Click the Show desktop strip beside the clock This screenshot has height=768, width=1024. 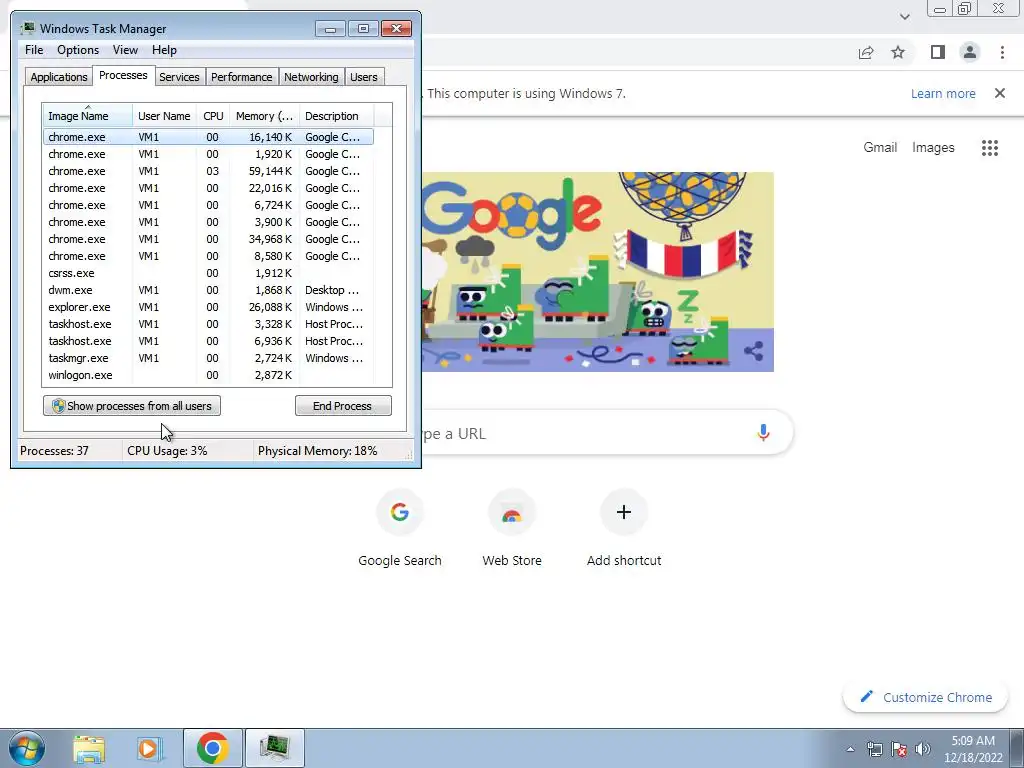point(1016,748)
